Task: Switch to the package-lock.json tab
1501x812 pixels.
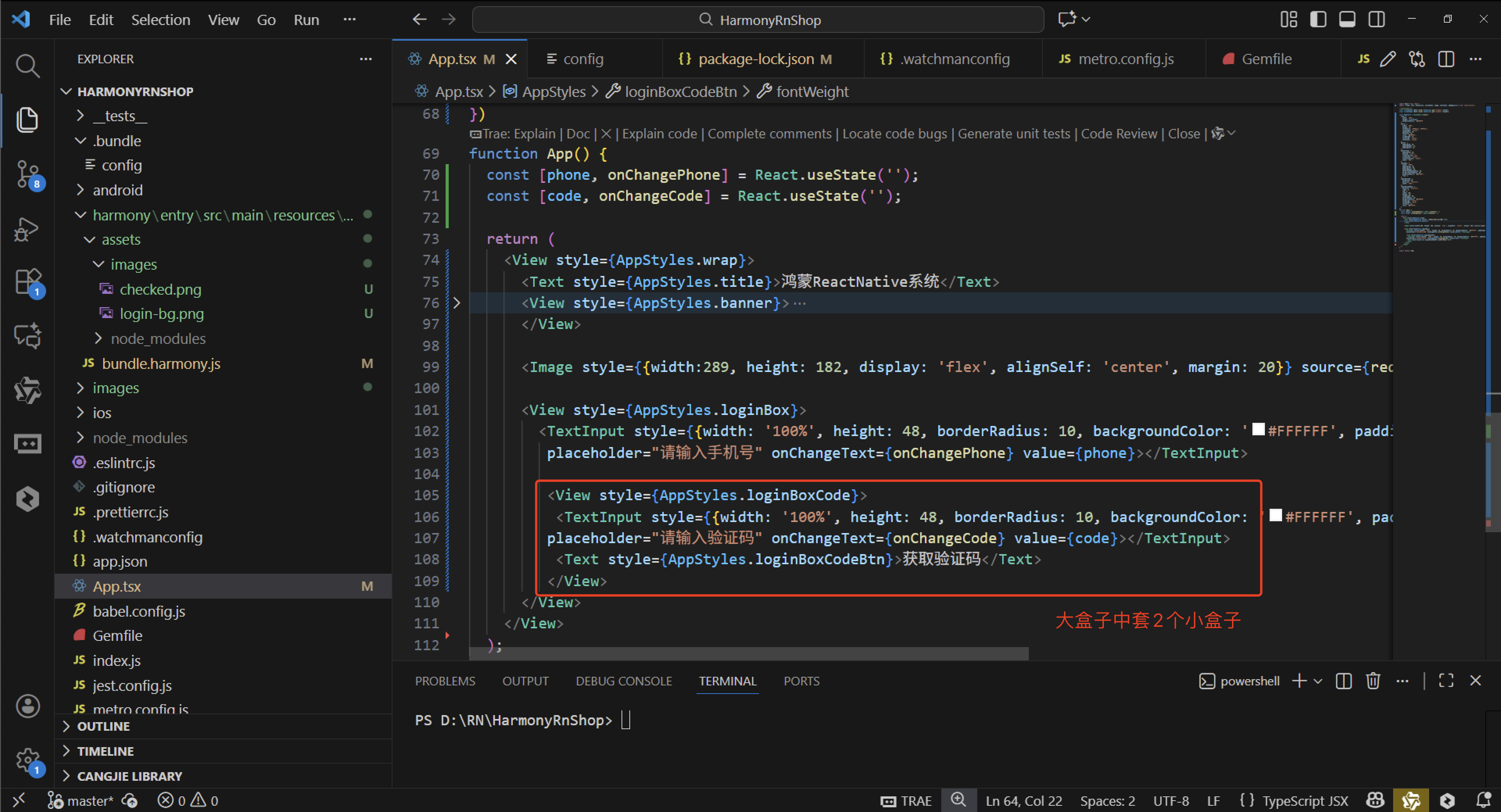Action: [755, 59]
